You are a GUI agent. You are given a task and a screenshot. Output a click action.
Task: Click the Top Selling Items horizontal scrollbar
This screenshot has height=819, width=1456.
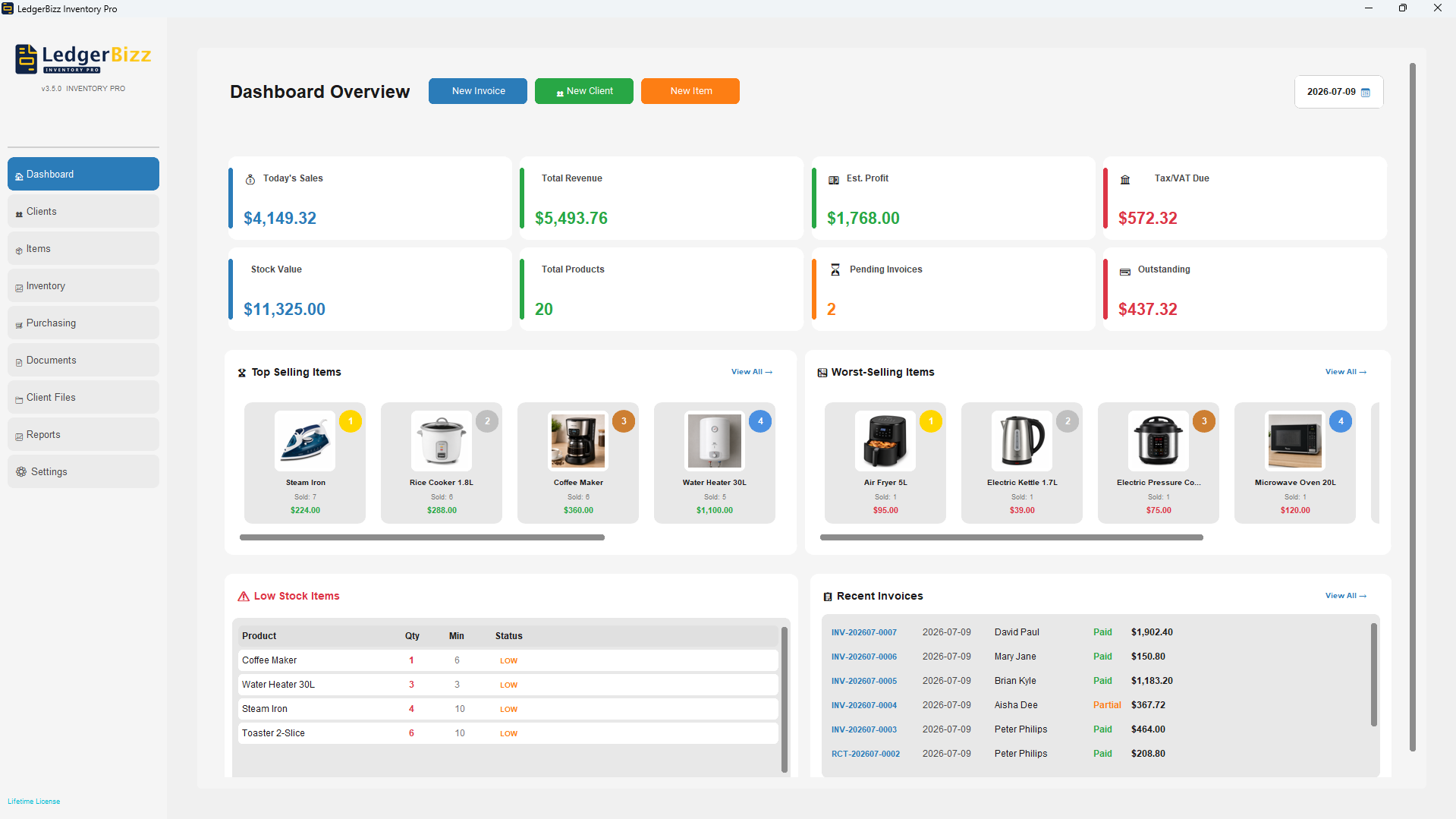(422, 537)
